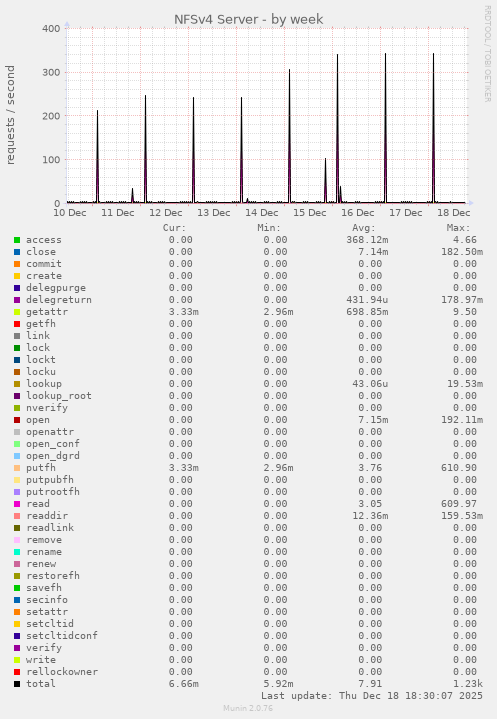
Task: Click the 'open_dgrd' legend label
Action: [53, 456]
